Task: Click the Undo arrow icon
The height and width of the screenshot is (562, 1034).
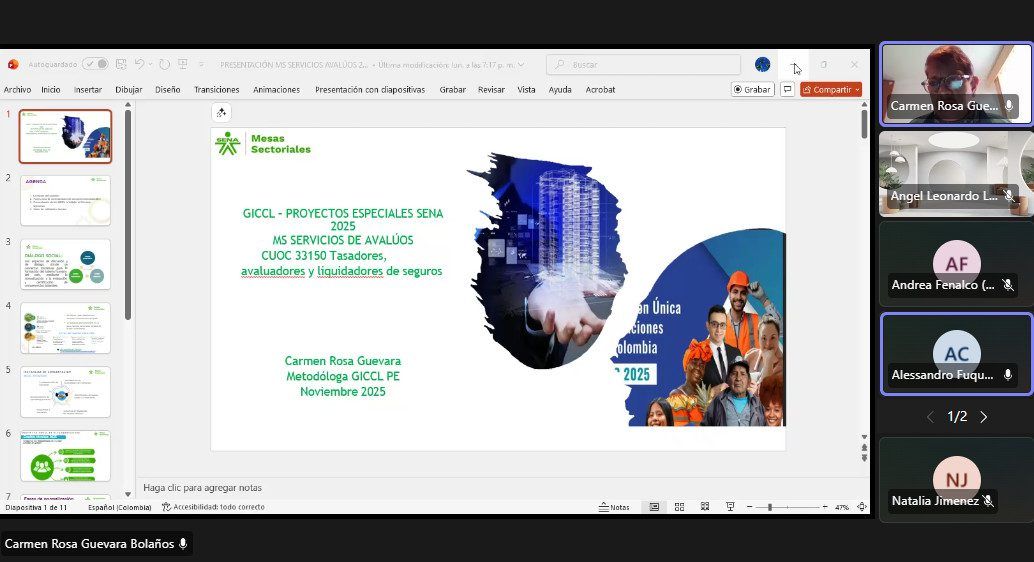Action: click(140, 64)
